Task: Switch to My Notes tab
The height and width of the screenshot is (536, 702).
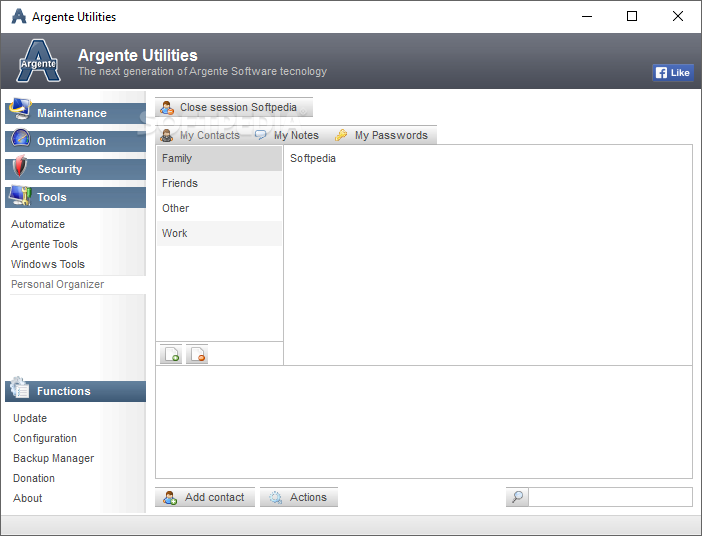Action: pos(287,135)
